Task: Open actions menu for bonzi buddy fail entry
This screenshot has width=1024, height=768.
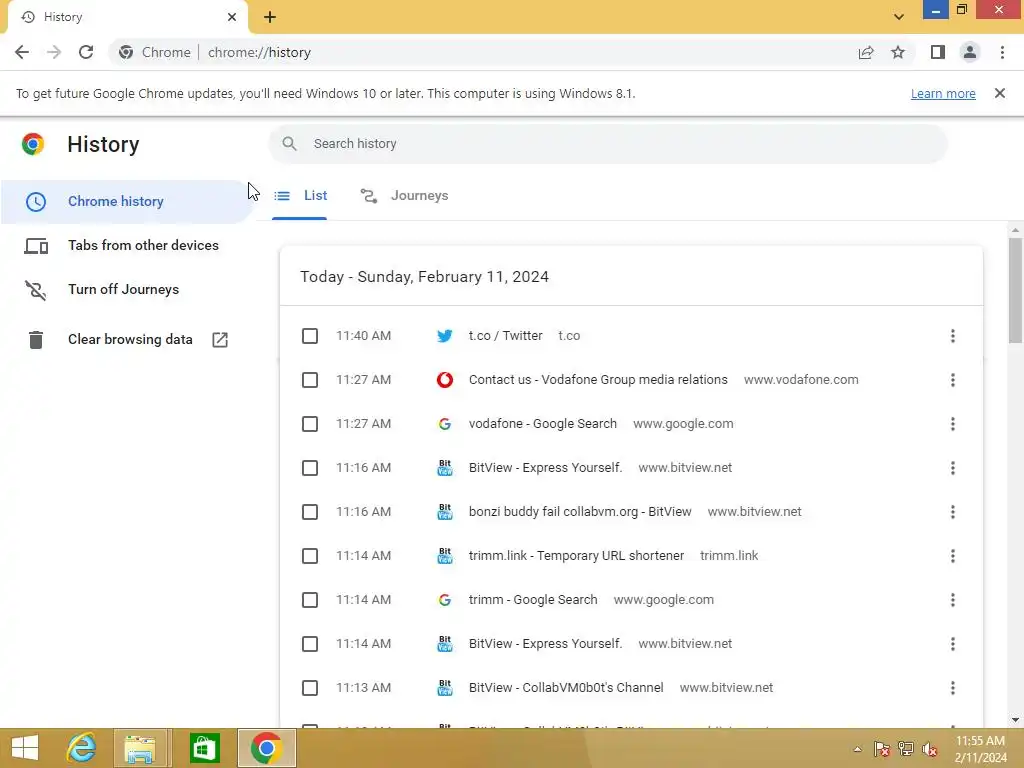Action: coord(953,512)
